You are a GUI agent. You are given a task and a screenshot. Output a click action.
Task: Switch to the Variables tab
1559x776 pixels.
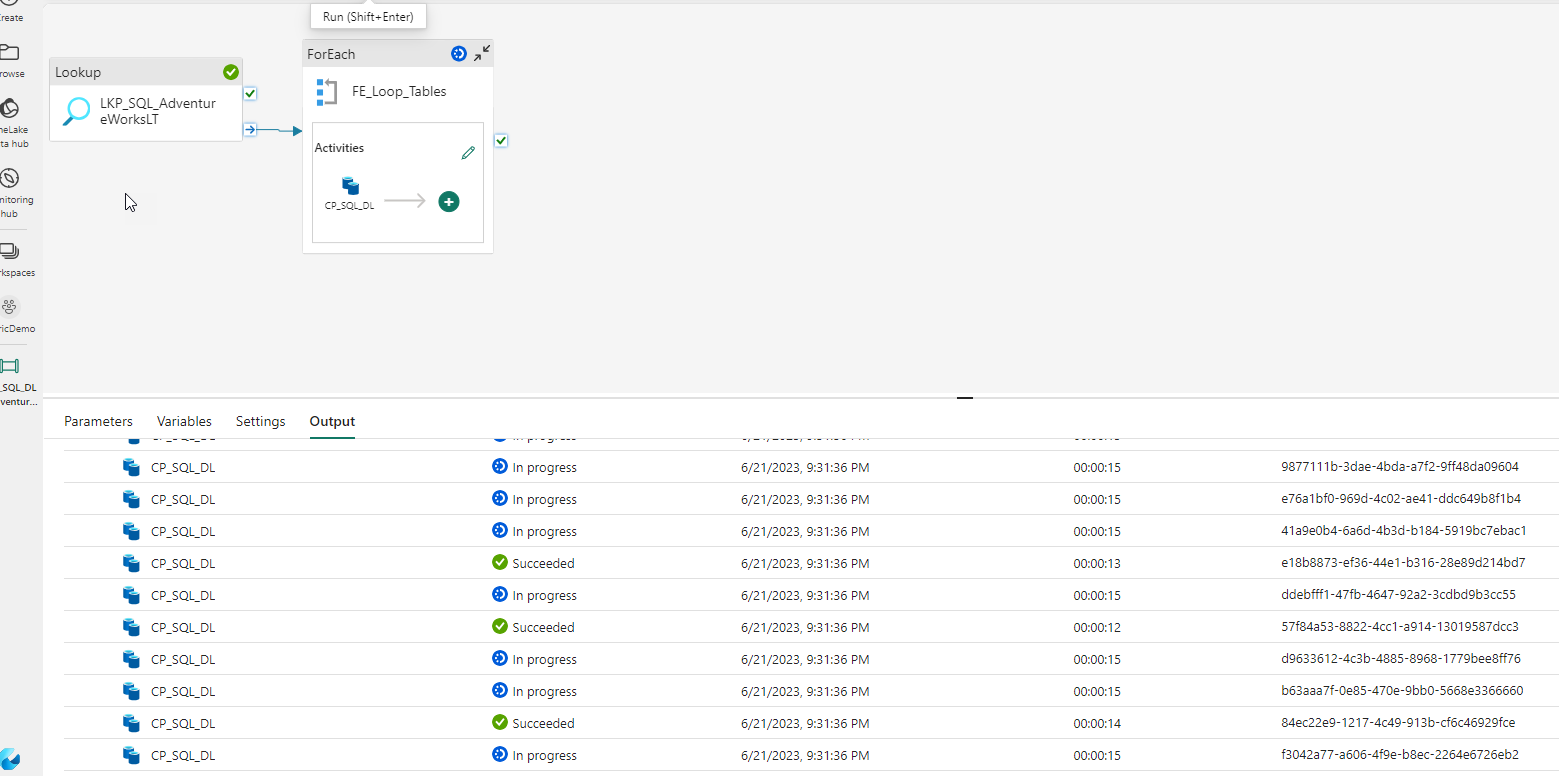click(x=184, y=421)
